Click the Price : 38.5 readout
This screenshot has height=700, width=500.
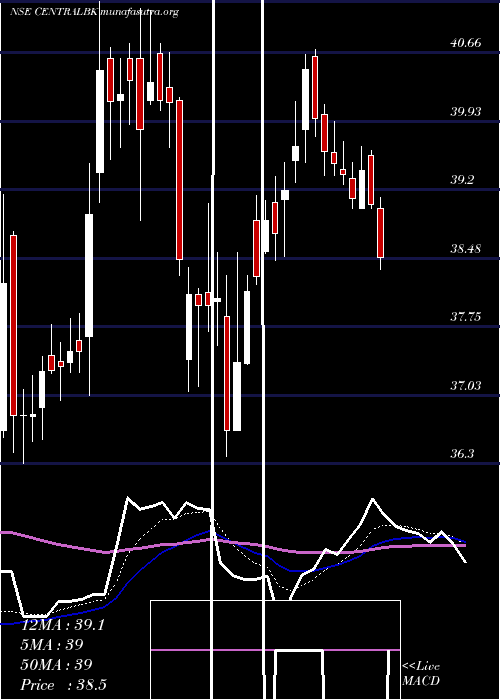tap(64, 684)
